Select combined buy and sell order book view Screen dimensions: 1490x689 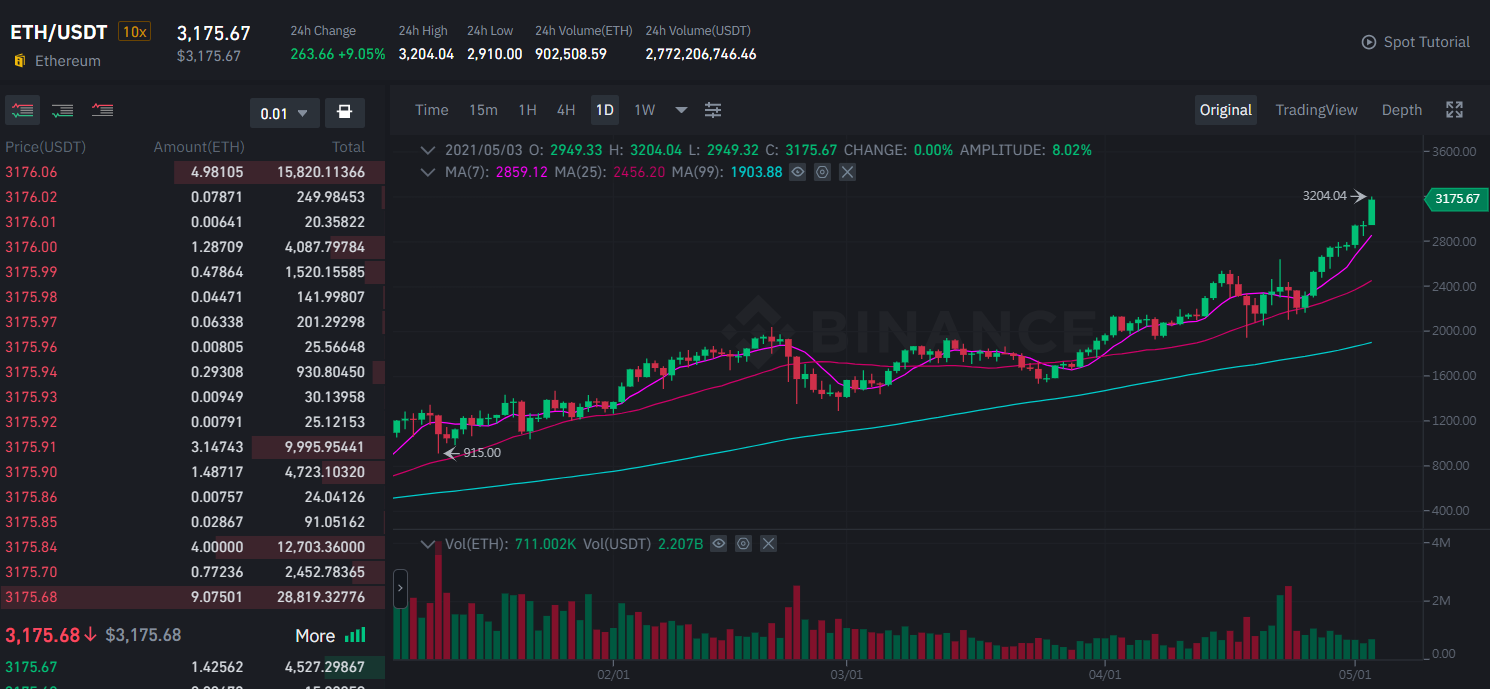pyautogui.click(x=22, y=110)
